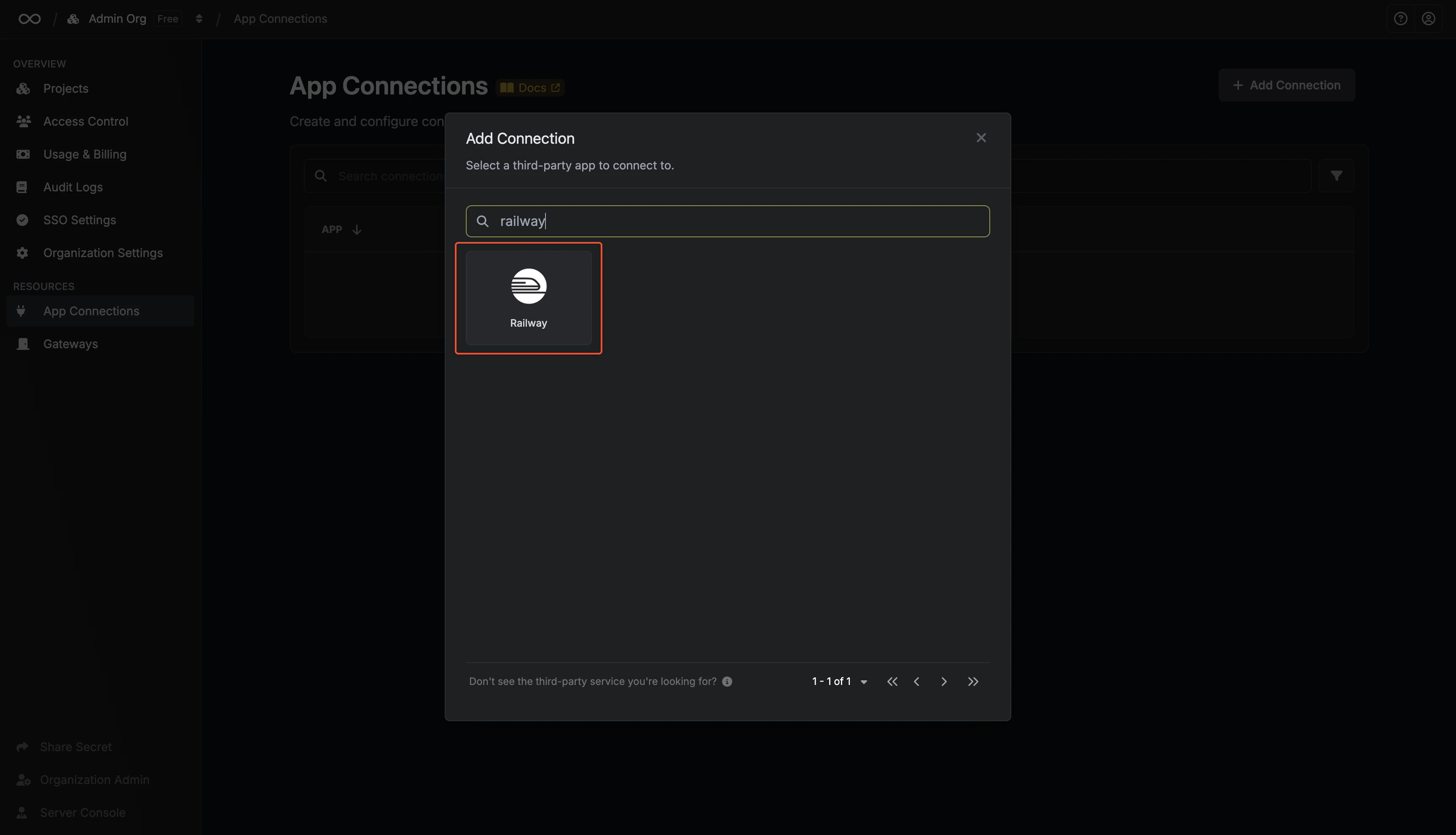Select App Connections in the sidebar
The height and width of the screenshot is (835, 1456).
pos(100,311)
